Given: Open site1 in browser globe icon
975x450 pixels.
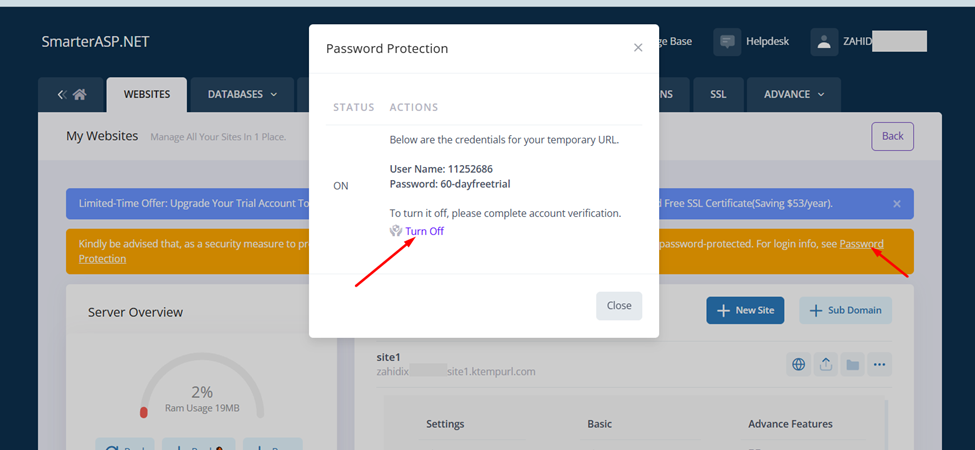Looking at the screenshot, I should point(798,365).
